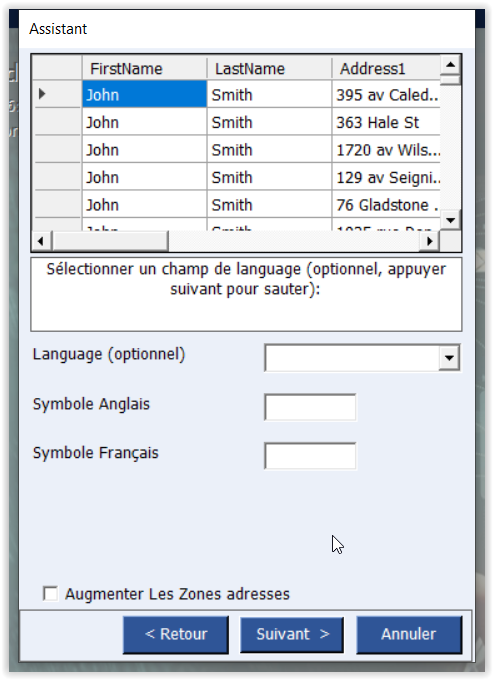The width and height of the screenshot is (493, 680).
Task: Click the grid scroll down arrow
Action: tap(451, 220)
